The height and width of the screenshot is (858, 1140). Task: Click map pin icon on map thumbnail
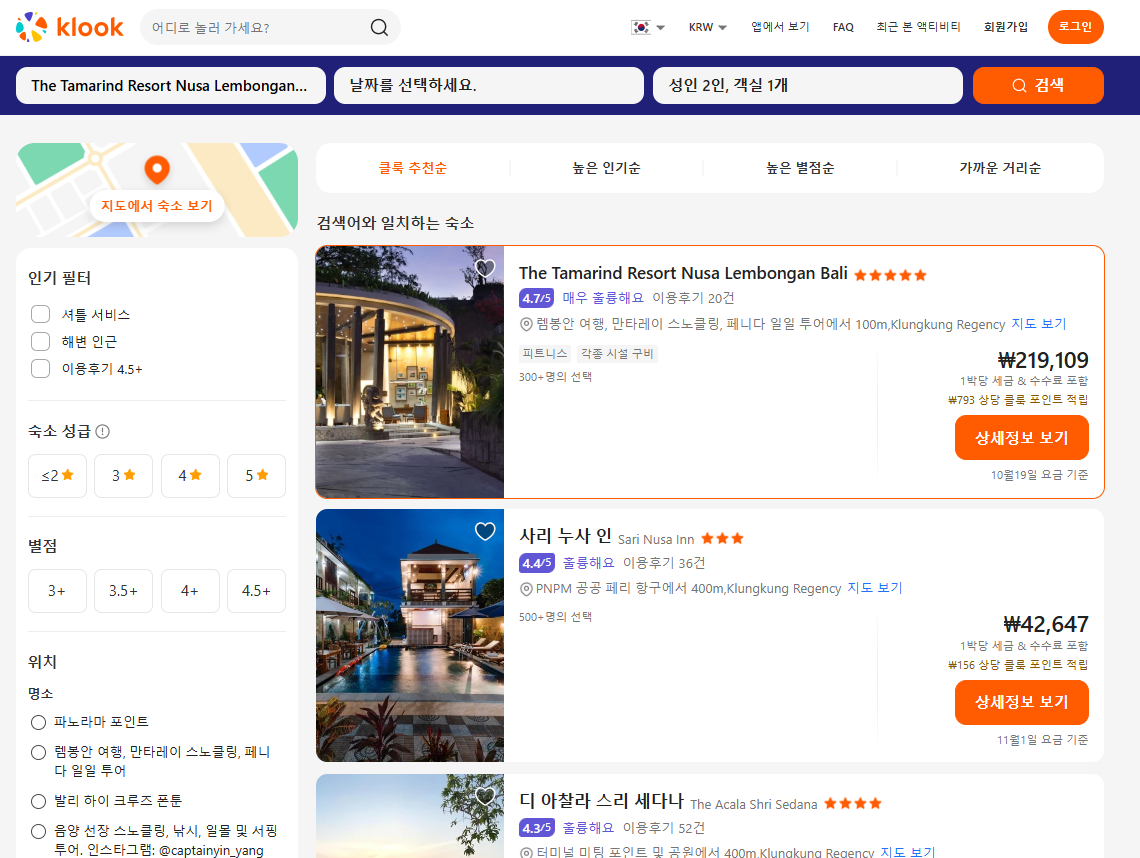pyautogui.click(x=157, y=170)
